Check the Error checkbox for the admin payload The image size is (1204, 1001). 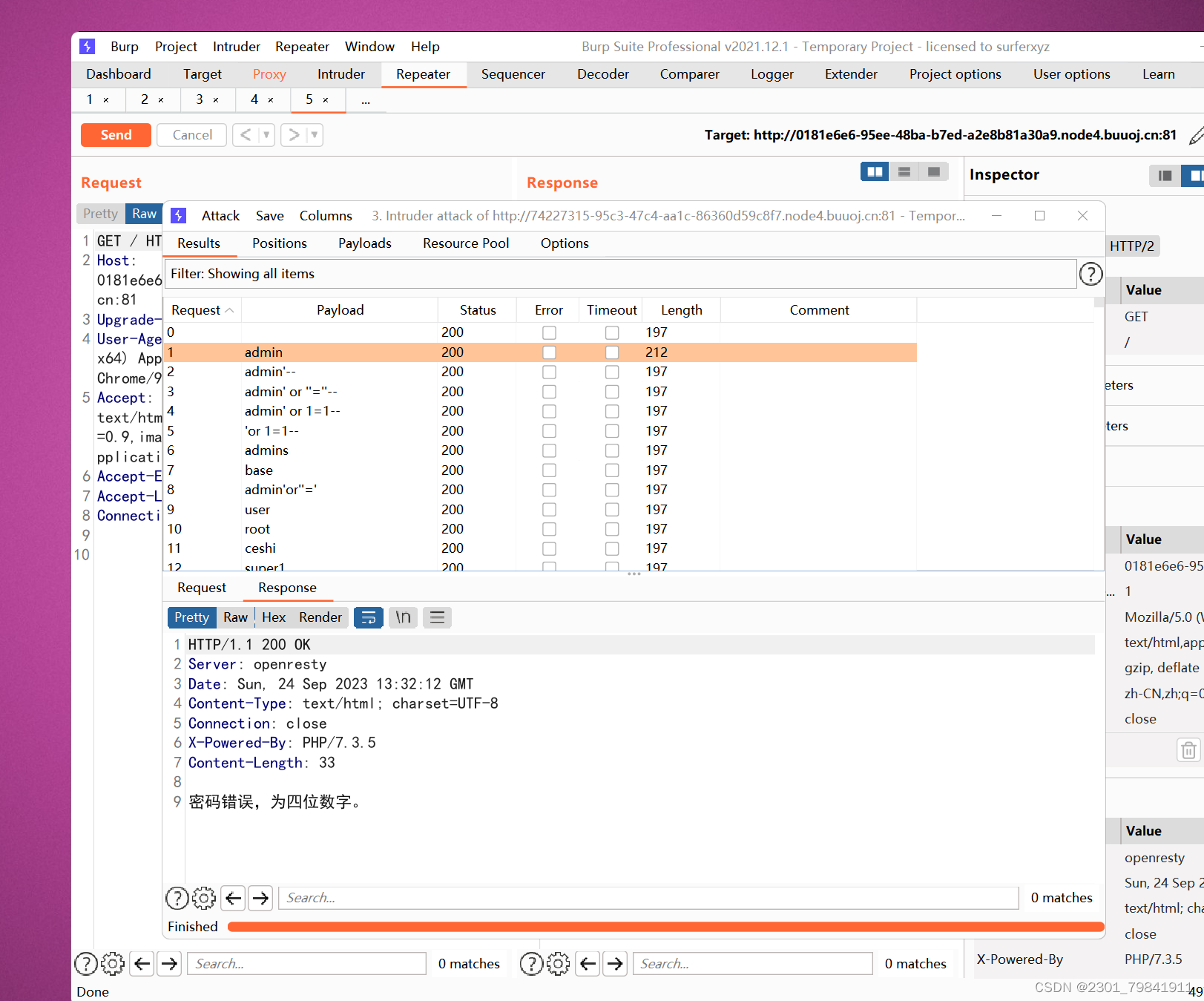click(549, 352)
